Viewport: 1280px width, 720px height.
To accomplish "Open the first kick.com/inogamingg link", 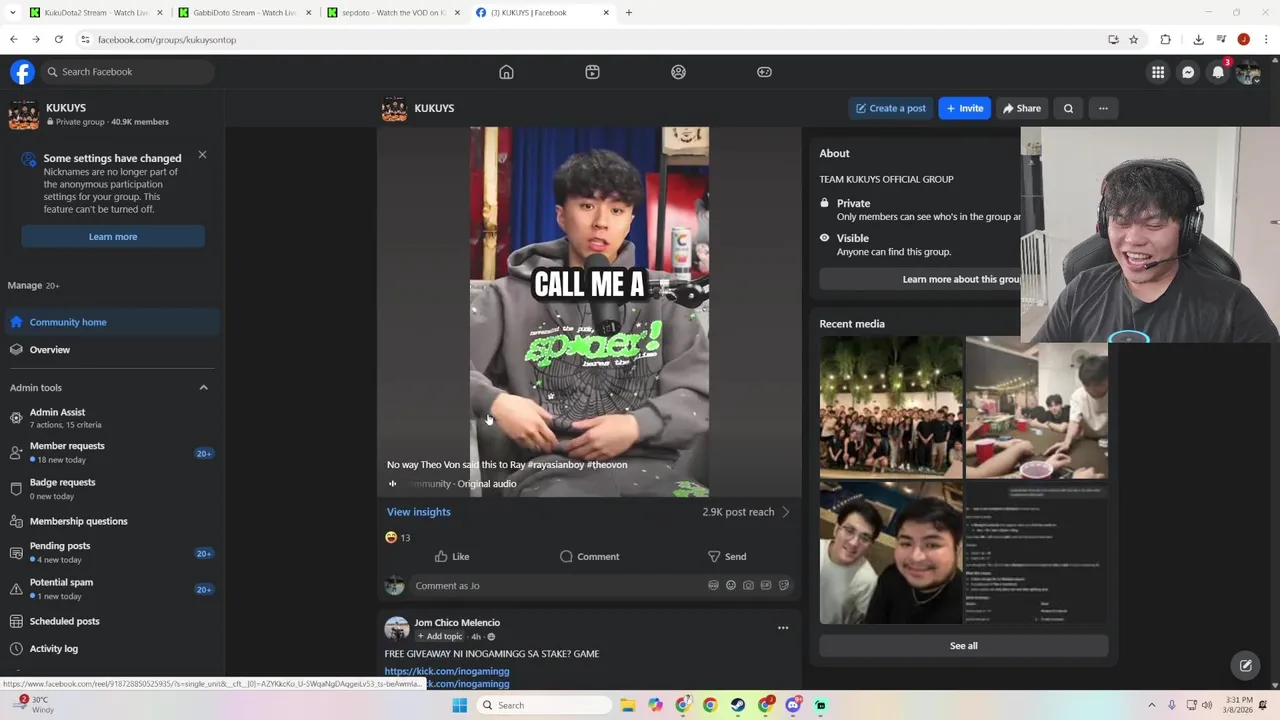I will click(447, 671).
